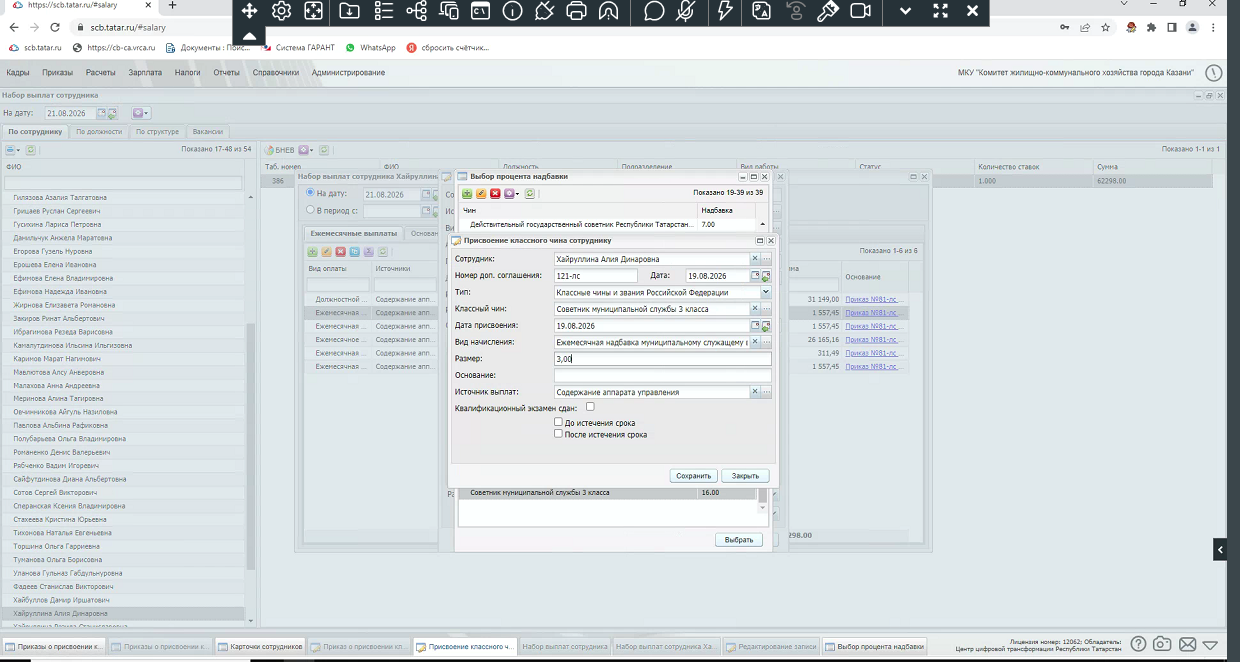Screen dimensions: 1240x662
Task: Tick После истечения срока checkbox
Action: [x=559, y=434]
